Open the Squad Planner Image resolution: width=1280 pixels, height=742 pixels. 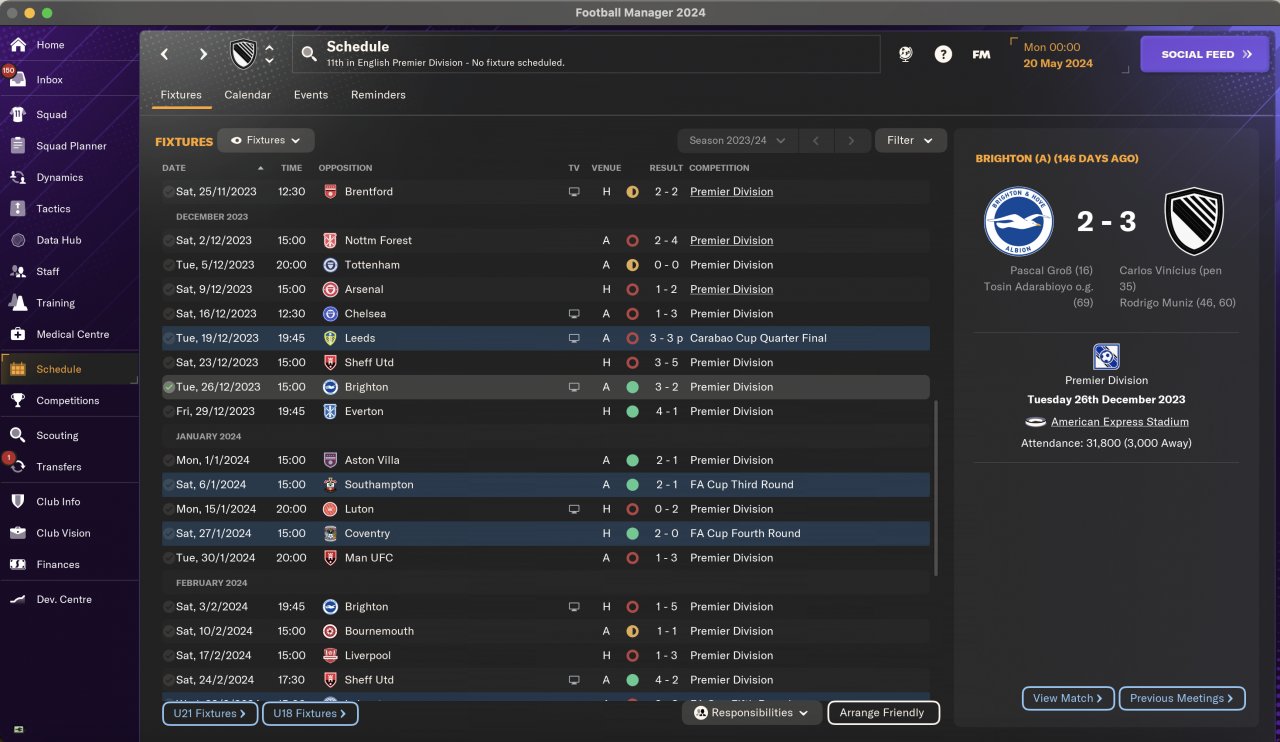point(70,146)
